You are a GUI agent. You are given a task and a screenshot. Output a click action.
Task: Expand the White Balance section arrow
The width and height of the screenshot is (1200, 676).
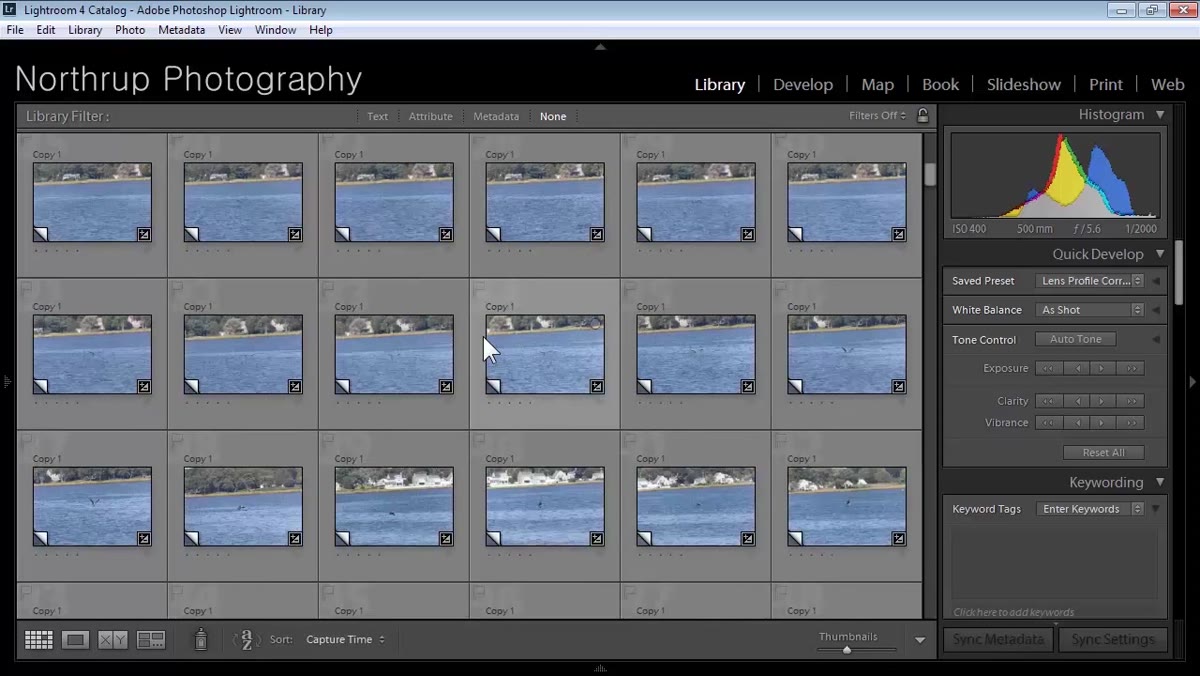[x=1156, y=310]
